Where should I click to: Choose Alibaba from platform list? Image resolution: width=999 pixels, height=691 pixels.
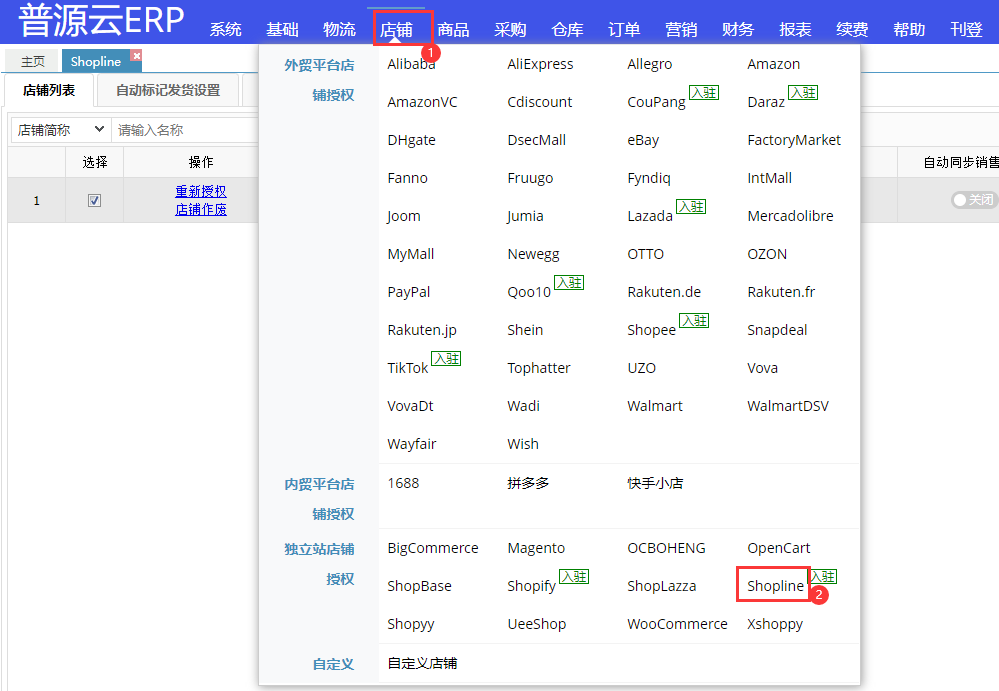click(x=412, y=64)
